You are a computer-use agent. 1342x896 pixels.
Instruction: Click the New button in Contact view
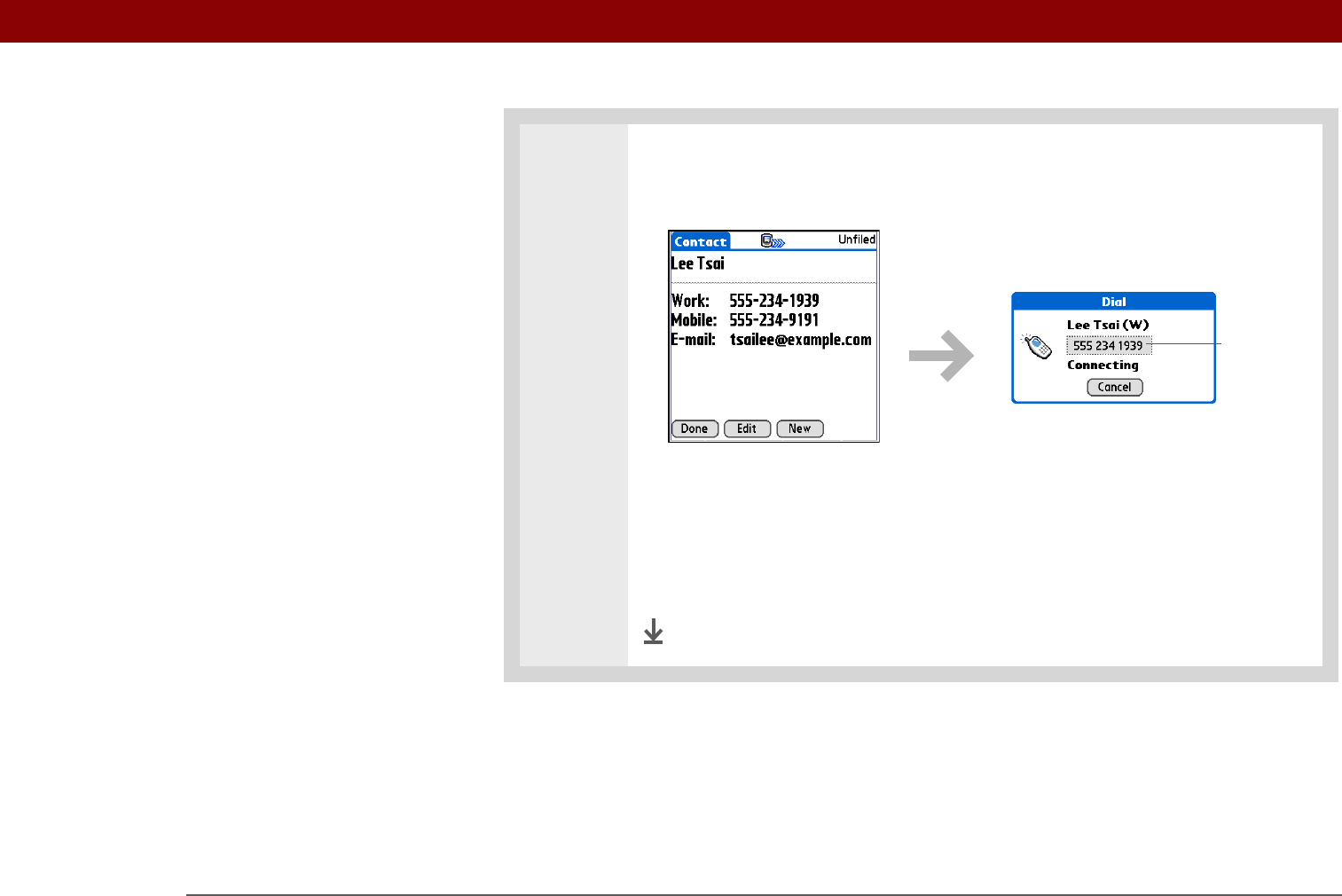(800, 428)
